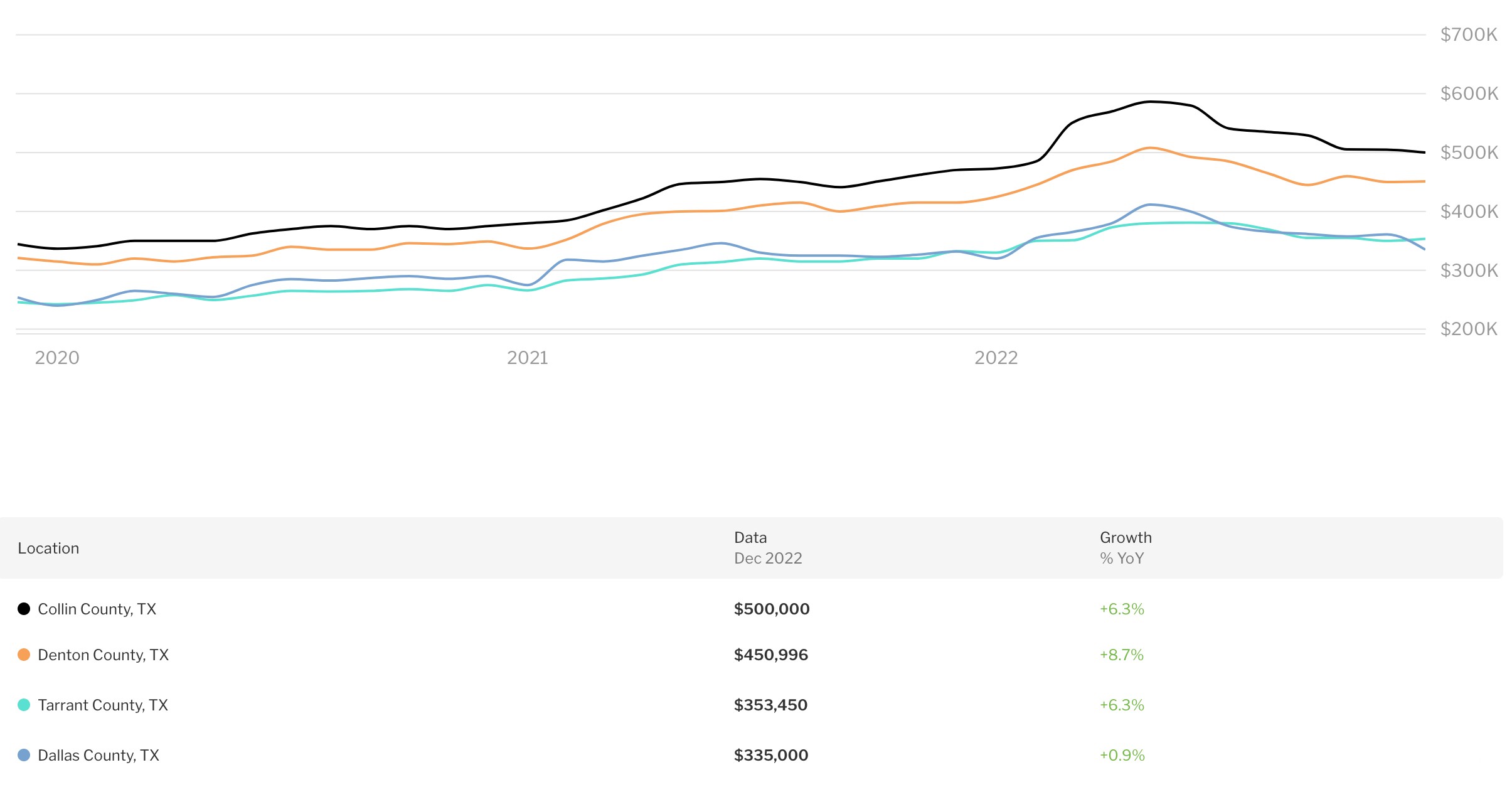Click the 2021 x-axis label
Screen dimensions: 1512x787
click(x=527, y=358)
